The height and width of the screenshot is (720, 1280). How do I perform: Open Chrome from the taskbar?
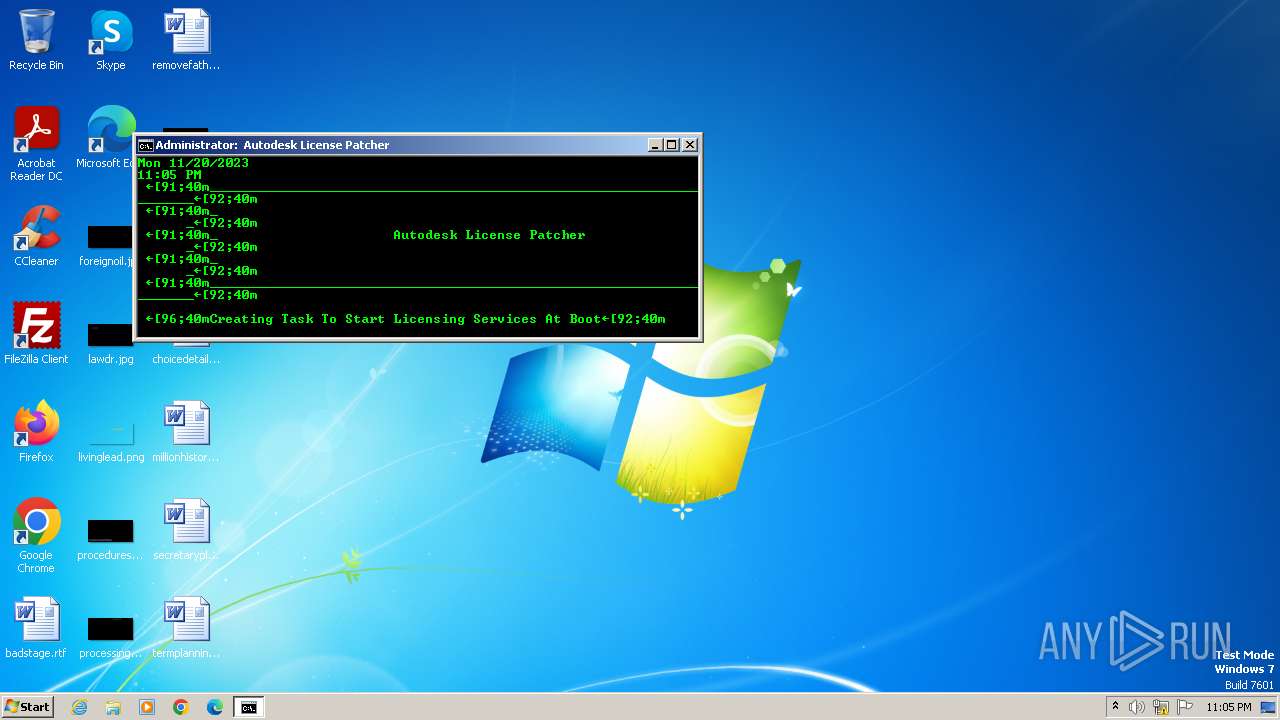pyautogui.click(x=181, y=707)
